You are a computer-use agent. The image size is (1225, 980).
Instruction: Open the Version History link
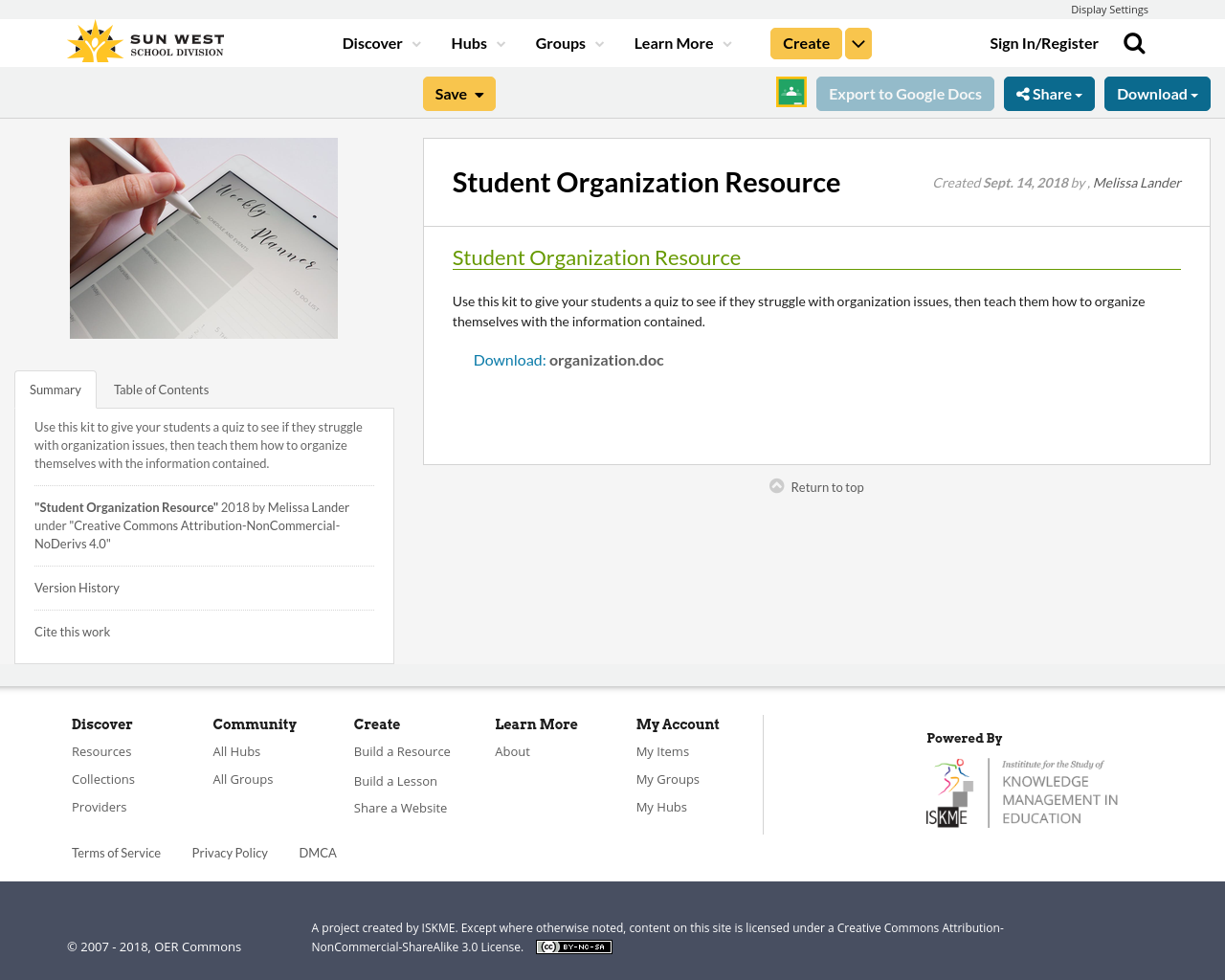click(77, 587)
